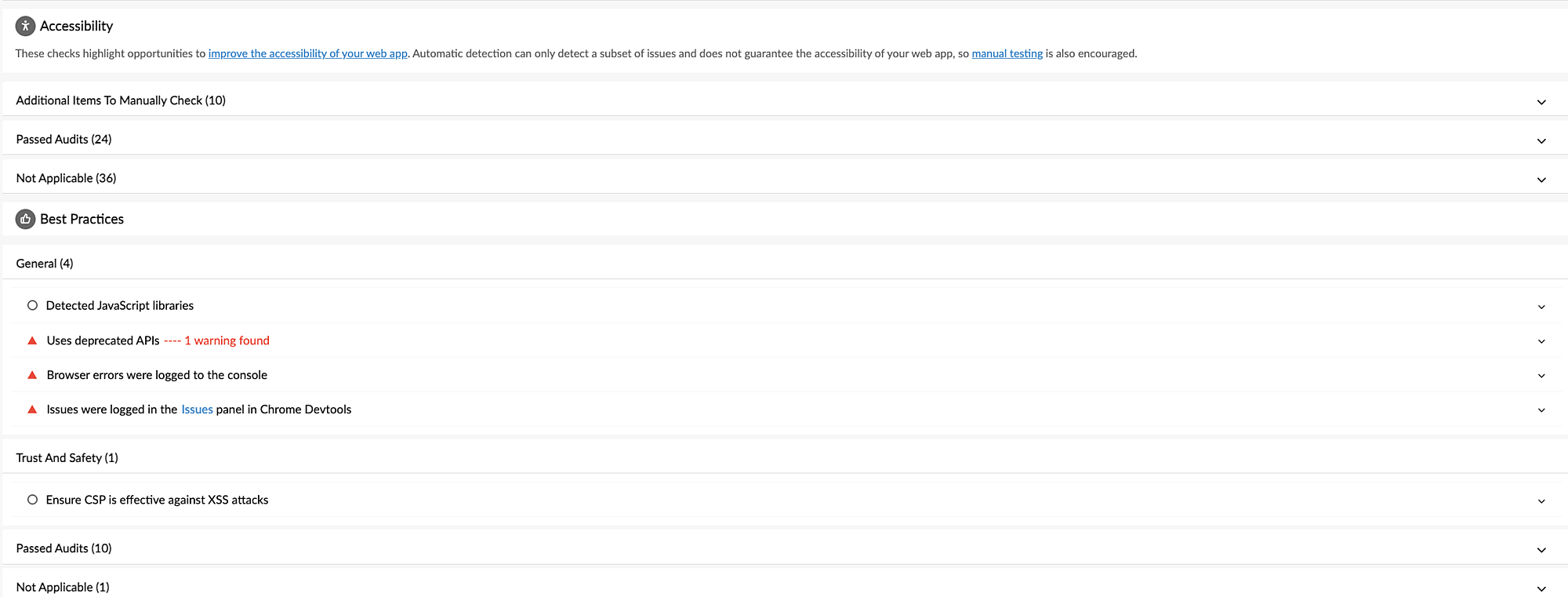
Task: Expand the Not Applicable (1) row
Action: point(1541,588)
